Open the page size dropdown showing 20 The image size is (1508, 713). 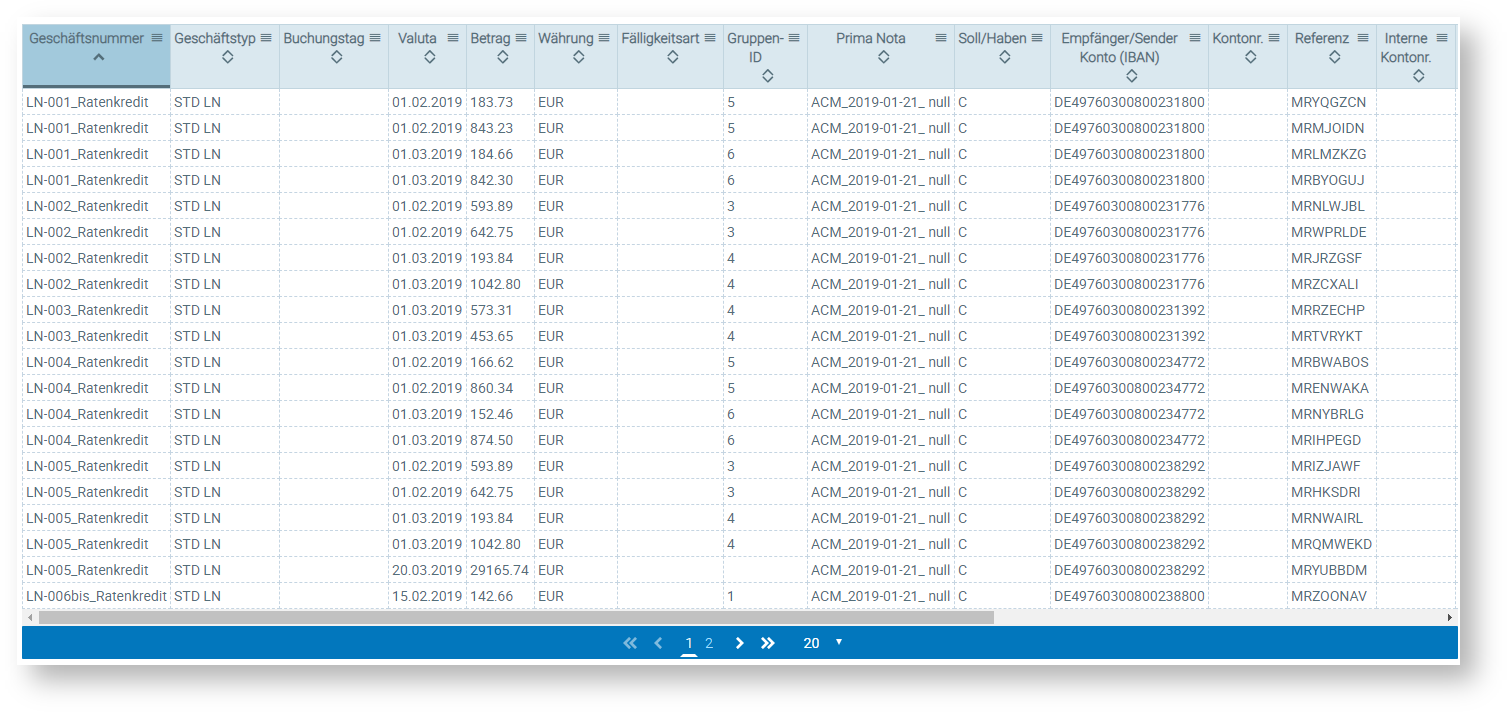pos(823,643)
